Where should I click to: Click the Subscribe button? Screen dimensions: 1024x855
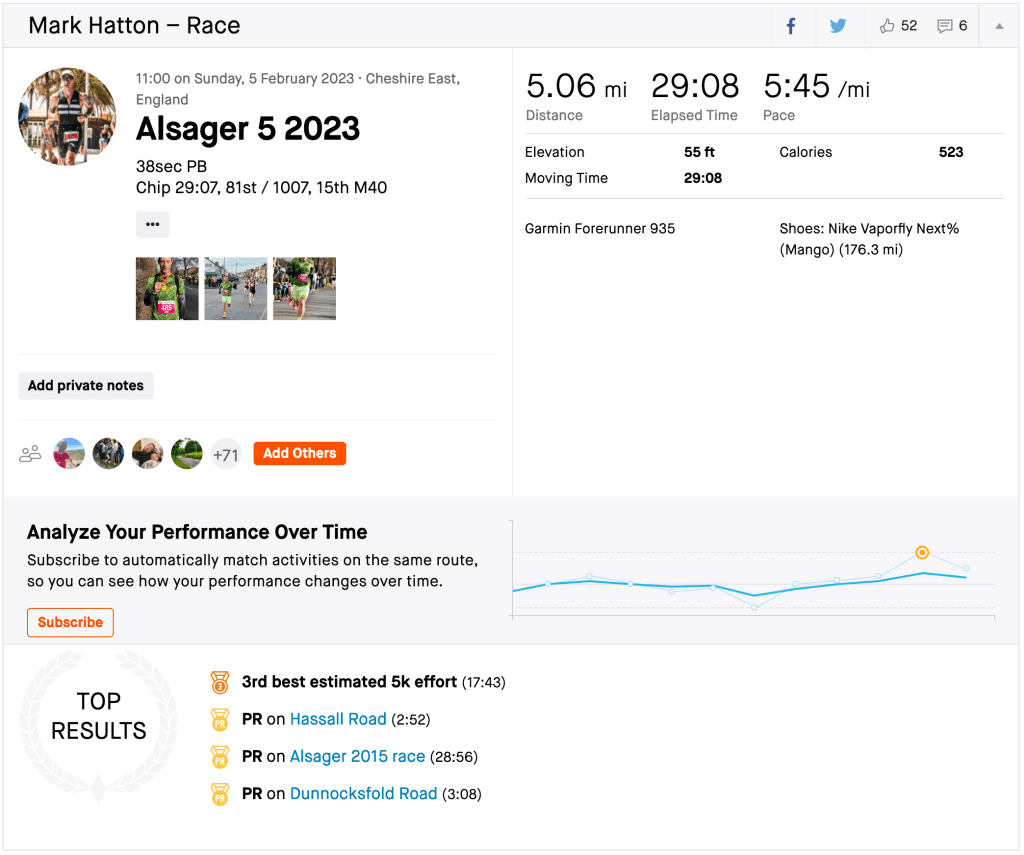coord(70,622)
